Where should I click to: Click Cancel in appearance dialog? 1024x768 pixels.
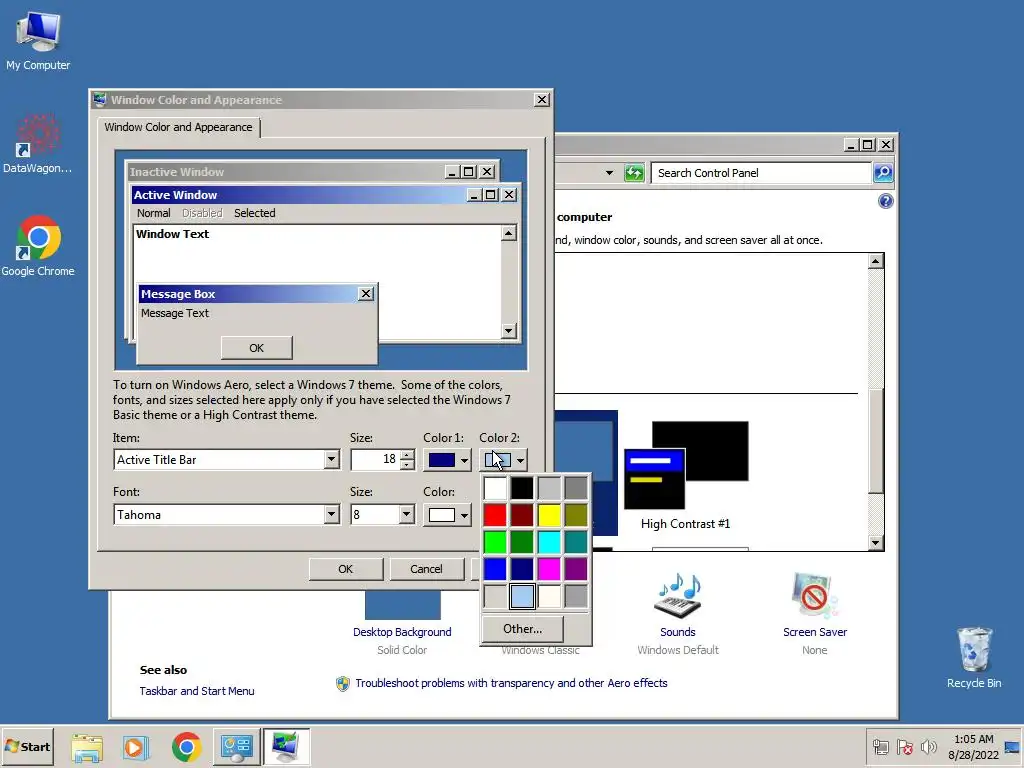tap(426, 569)
